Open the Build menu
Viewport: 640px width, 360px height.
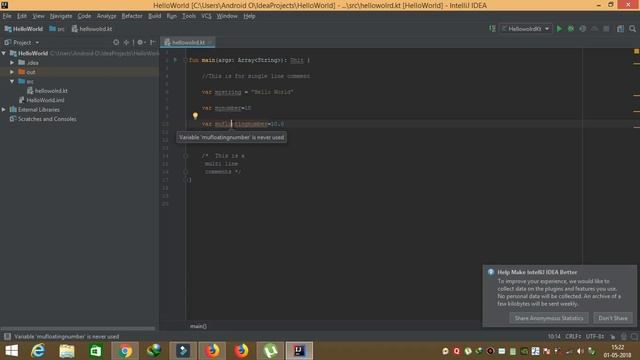click(154, 16)
